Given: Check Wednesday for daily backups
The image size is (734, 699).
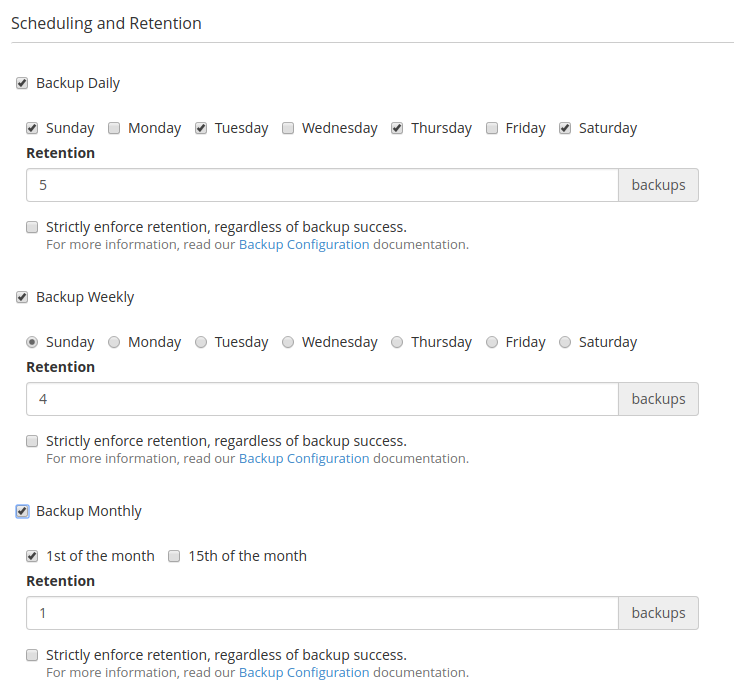Looking at the screenshot, I should (x=288, y=128).
